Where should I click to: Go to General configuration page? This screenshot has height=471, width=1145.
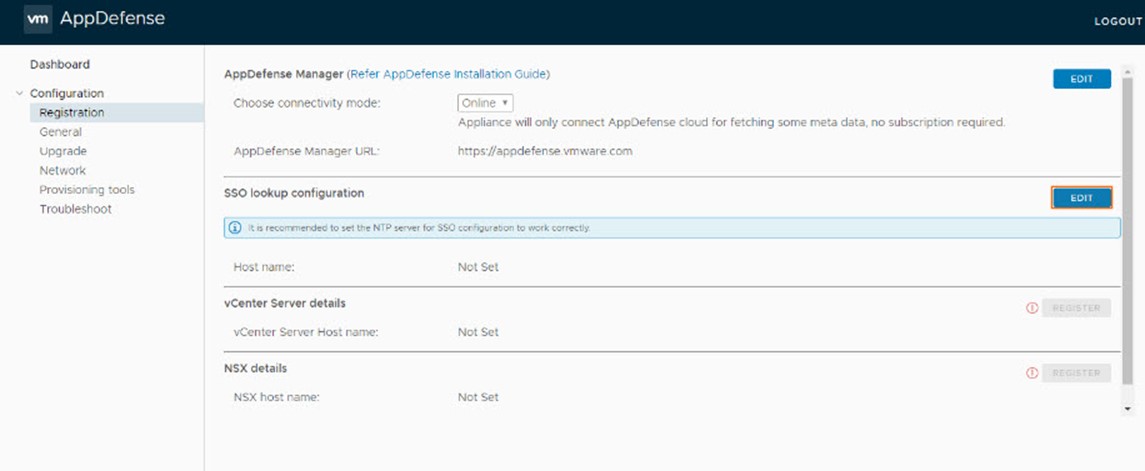tap(61, 132)
